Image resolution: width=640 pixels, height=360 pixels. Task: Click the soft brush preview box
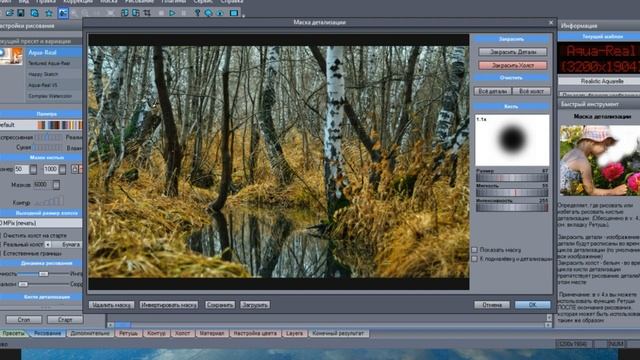(x=512, y=140)
